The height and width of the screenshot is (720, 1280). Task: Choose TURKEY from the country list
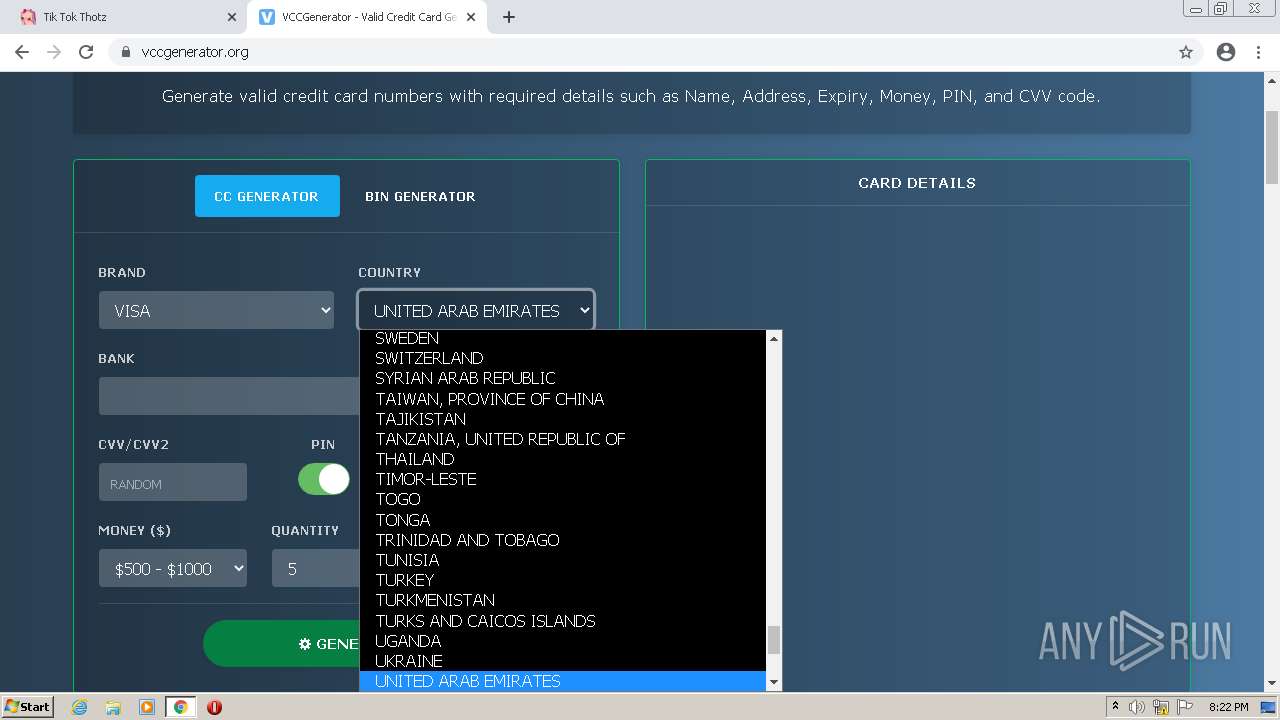point(563,580)
